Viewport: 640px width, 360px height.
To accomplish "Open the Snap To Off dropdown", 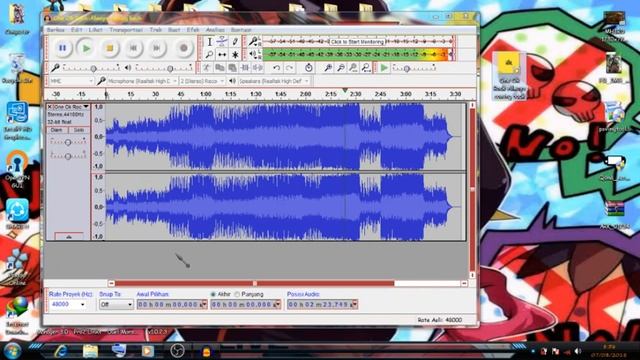I will [116, 304].
